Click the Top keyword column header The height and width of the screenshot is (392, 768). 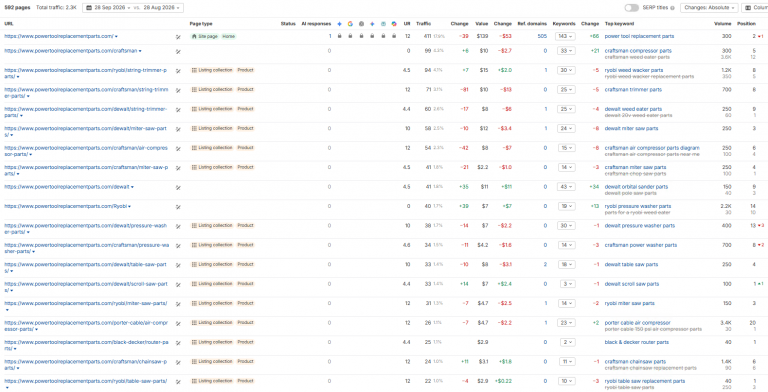620,24
